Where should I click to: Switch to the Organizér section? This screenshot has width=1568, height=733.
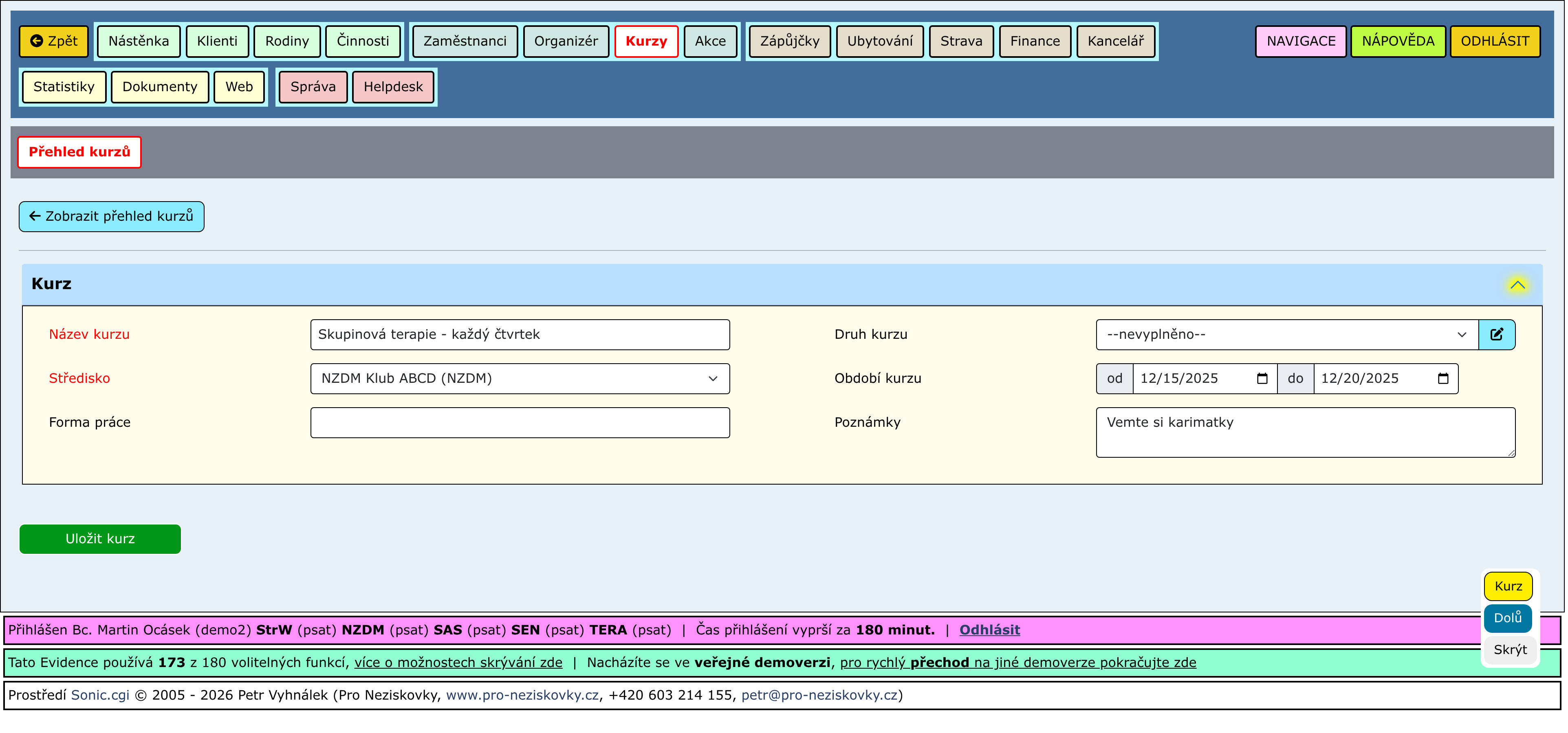pos(566,42)
